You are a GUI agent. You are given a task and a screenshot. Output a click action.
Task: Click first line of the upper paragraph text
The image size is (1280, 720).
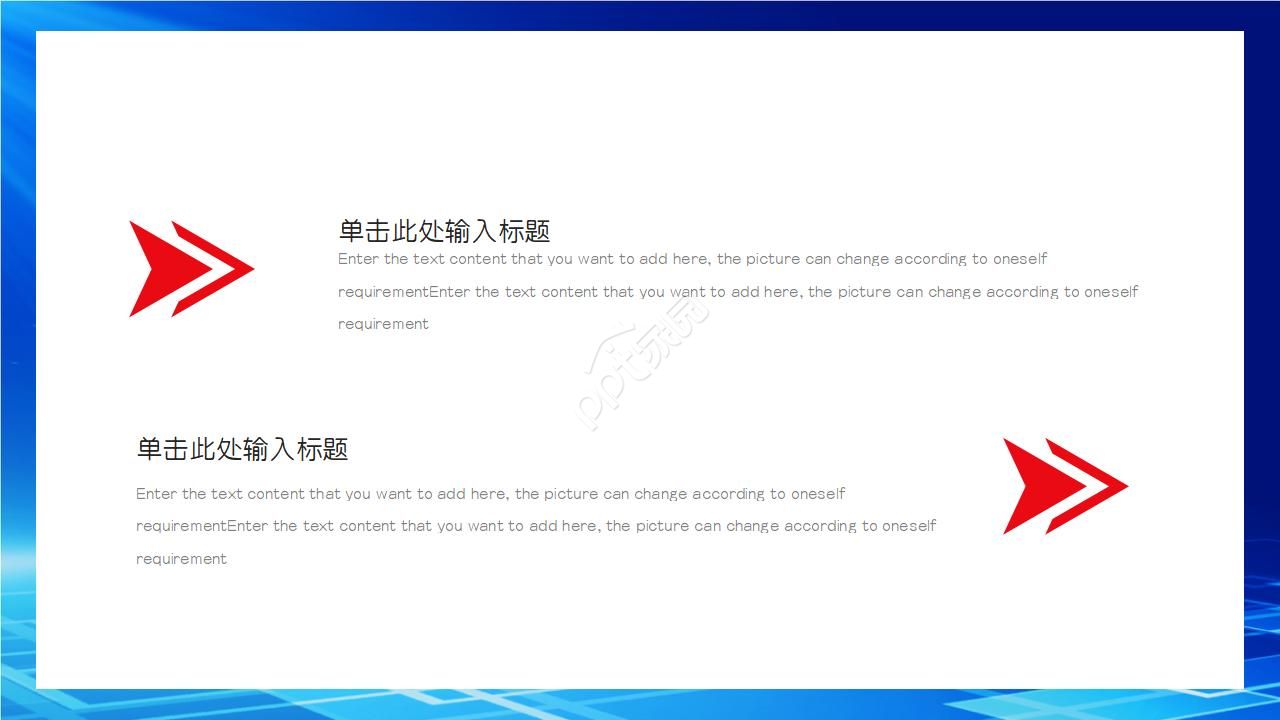pyautogui.click(x=692, y=259)
